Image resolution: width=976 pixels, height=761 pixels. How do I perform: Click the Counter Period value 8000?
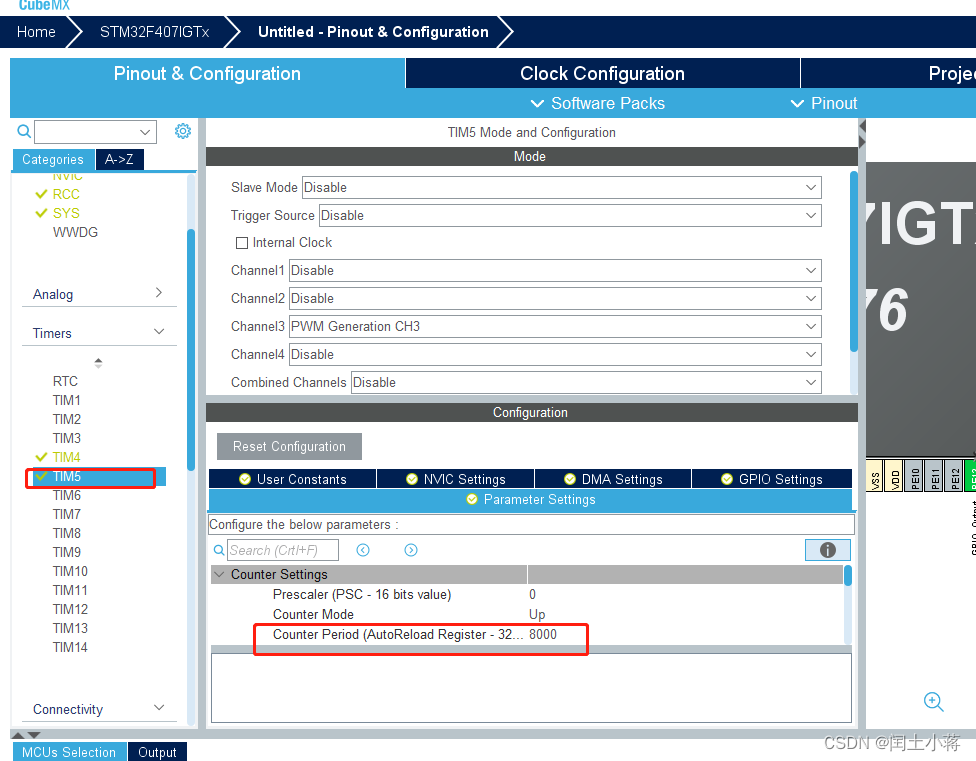543,634
